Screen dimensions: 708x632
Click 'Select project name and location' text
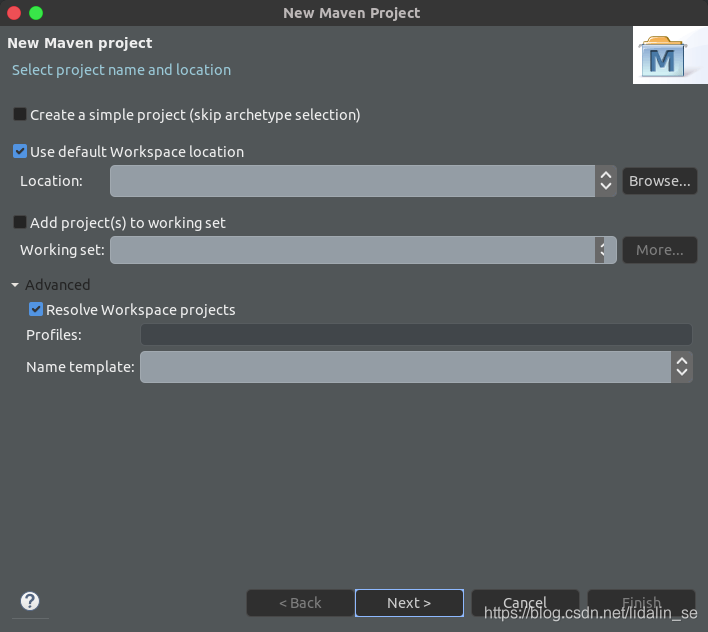click(x=121, y=70)
